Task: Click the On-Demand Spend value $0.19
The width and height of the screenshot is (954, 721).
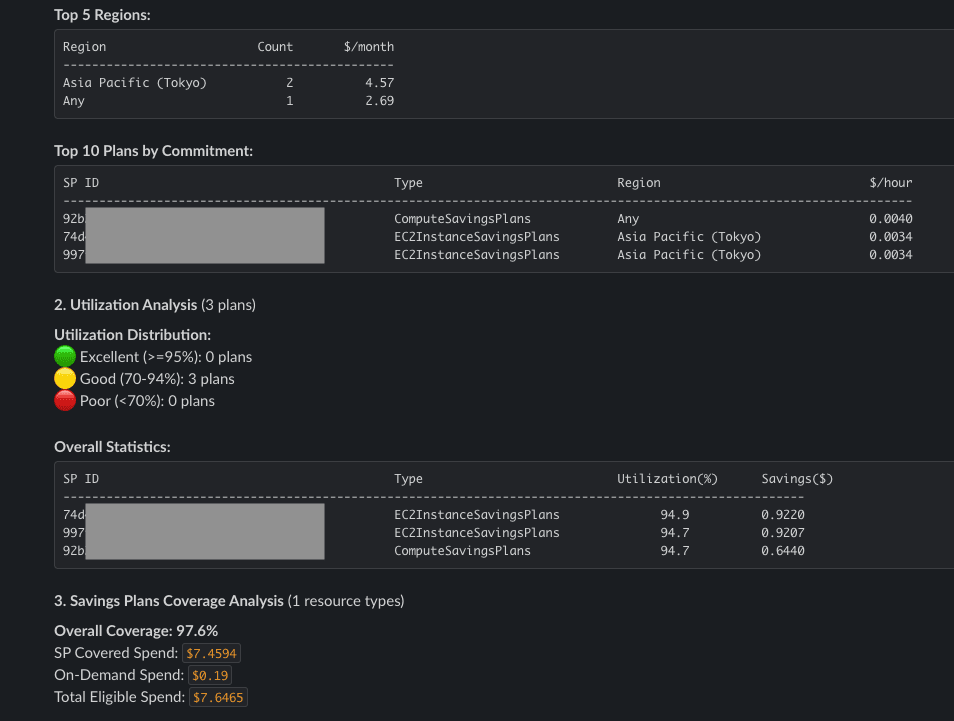Action: coord(209,676)
